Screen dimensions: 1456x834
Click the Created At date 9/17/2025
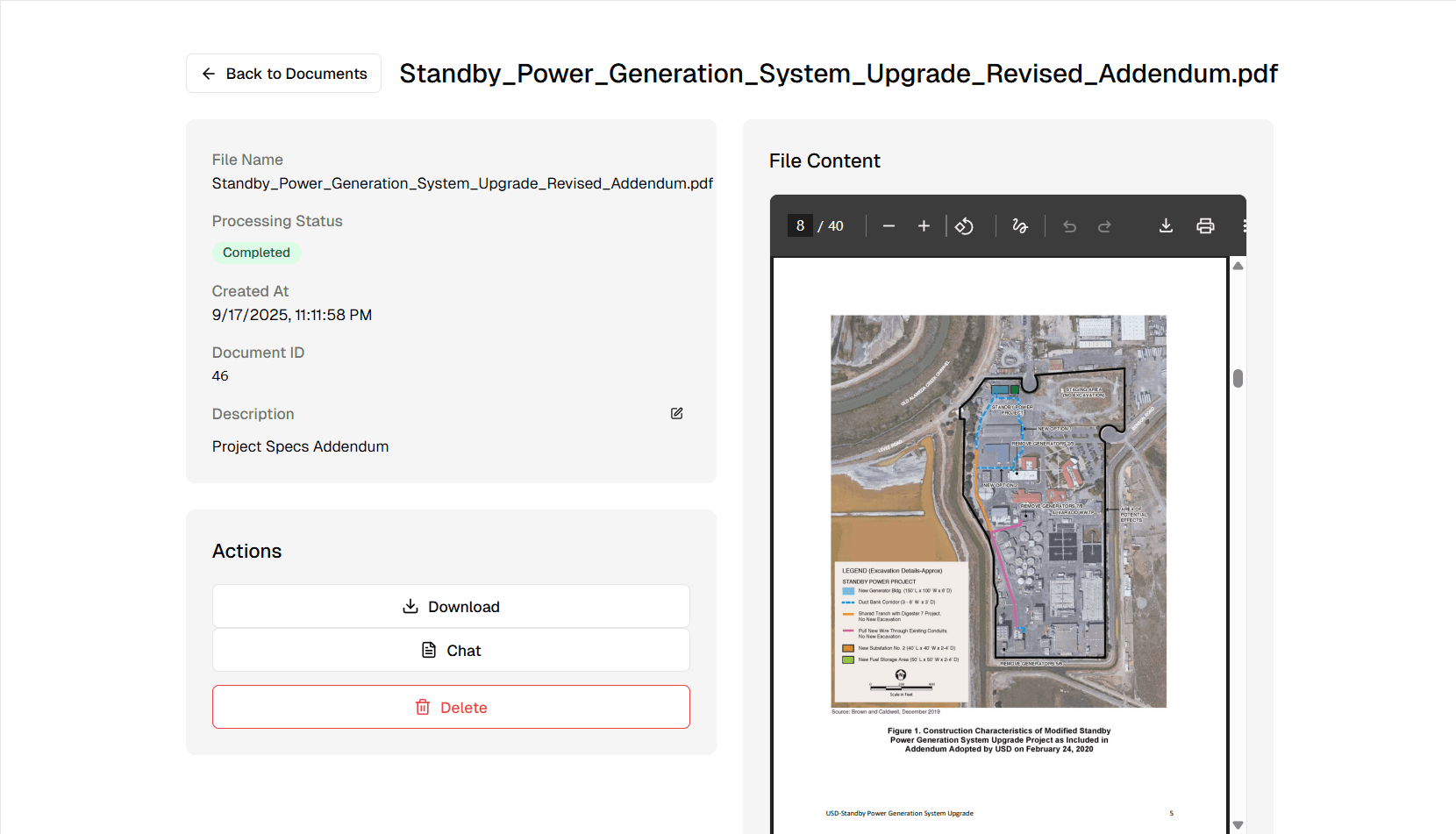pyautogui.click(x=292, y=315)
